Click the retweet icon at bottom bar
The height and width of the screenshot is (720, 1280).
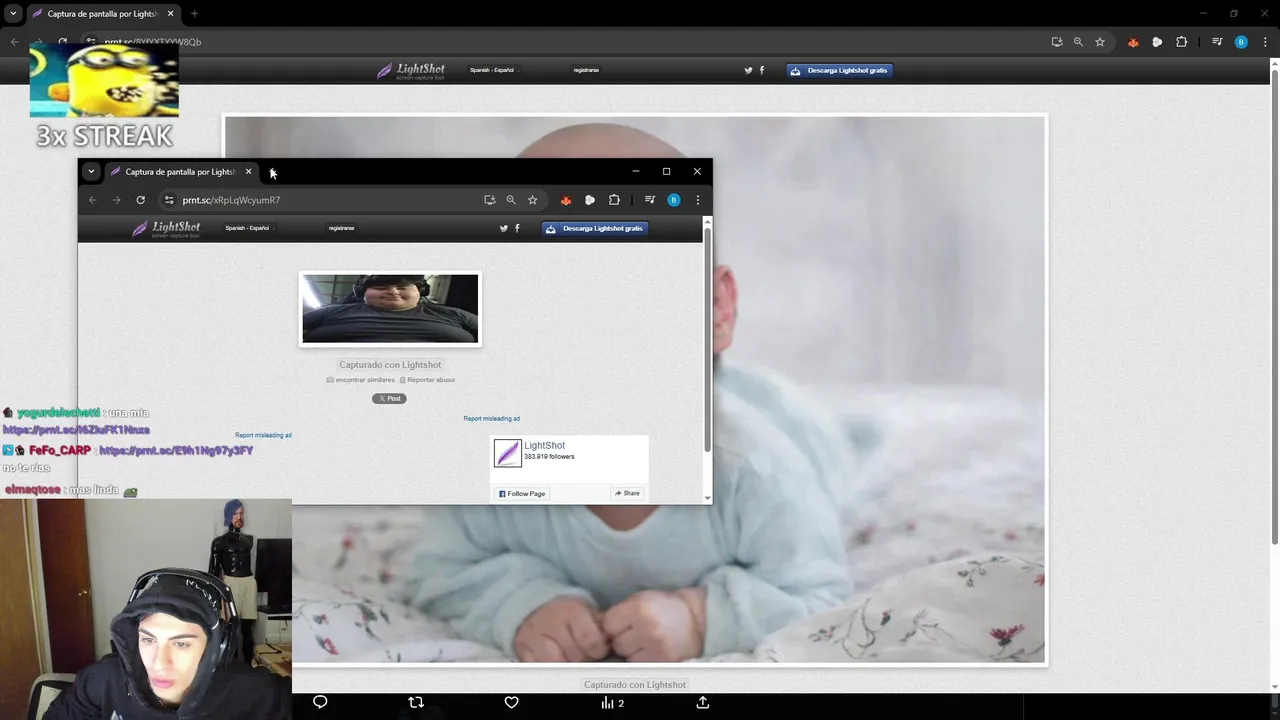(416, 702)
